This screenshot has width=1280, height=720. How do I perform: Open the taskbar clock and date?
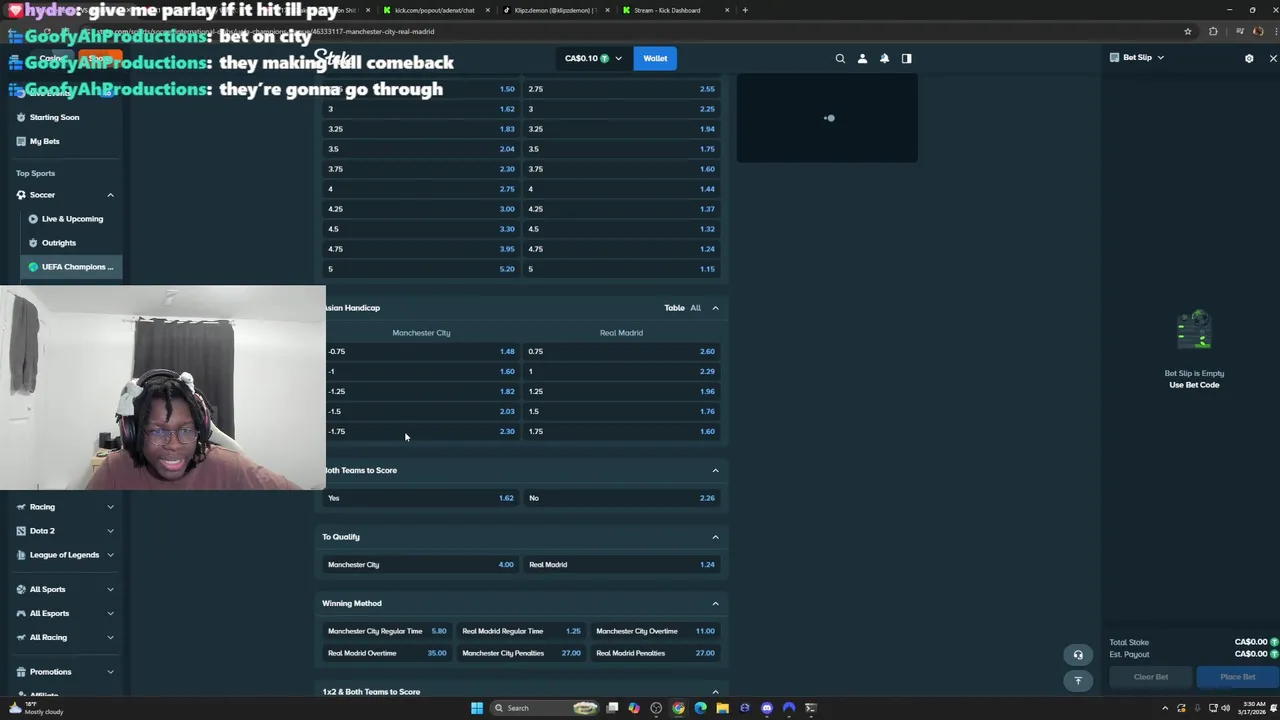pos(1251,708)
